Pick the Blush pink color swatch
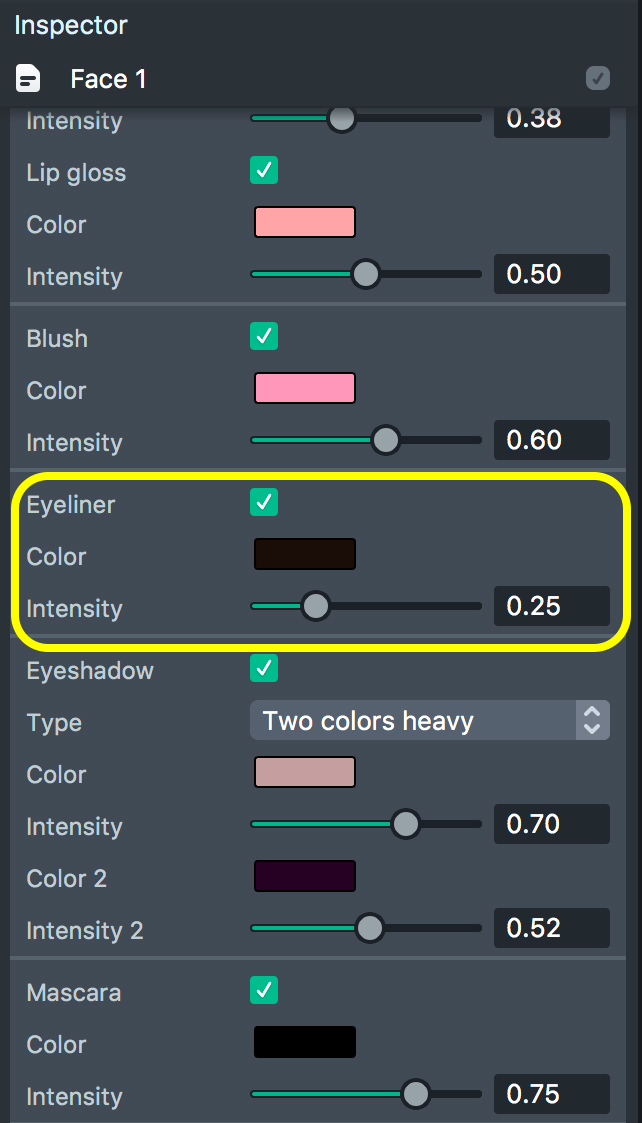This screenshot has height=1123, width=642. click(x=305, y=388)
